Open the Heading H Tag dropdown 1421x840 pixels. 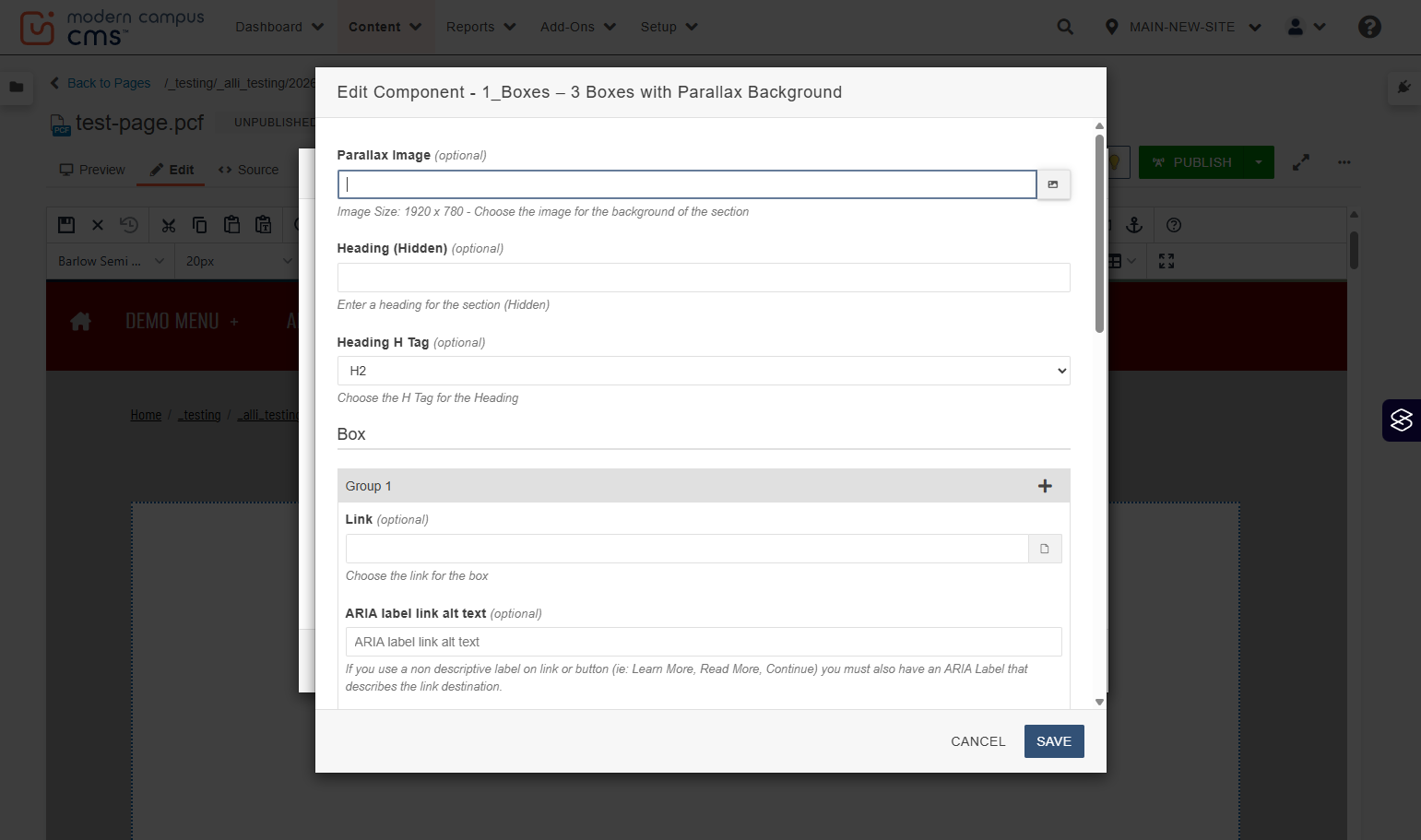(704, 371)
